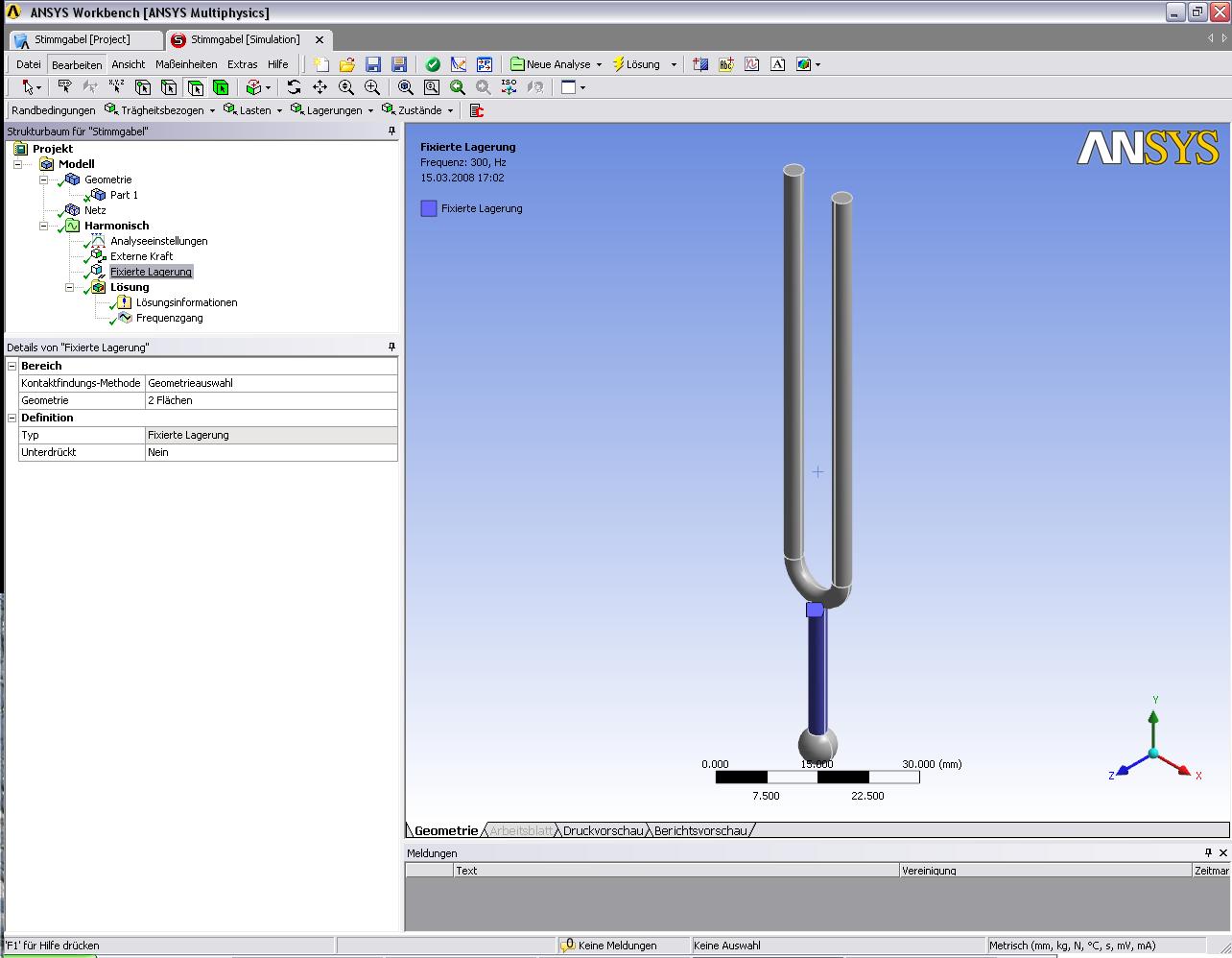Click the New file icon in toolbar
1232x958 pixels.
click(321, 64)
